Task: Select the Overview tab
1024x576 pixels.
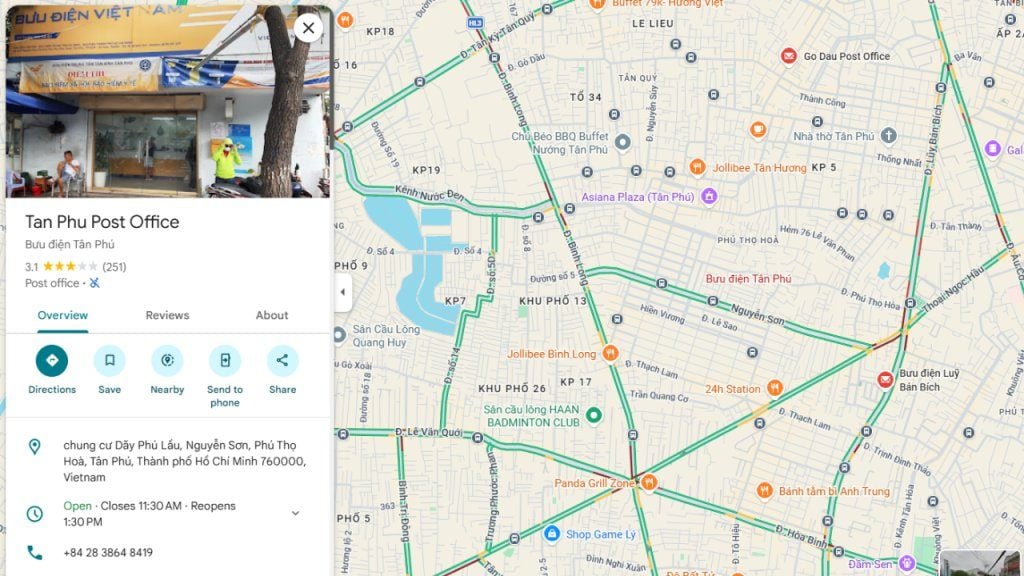Action: click(x=63, y=315)
